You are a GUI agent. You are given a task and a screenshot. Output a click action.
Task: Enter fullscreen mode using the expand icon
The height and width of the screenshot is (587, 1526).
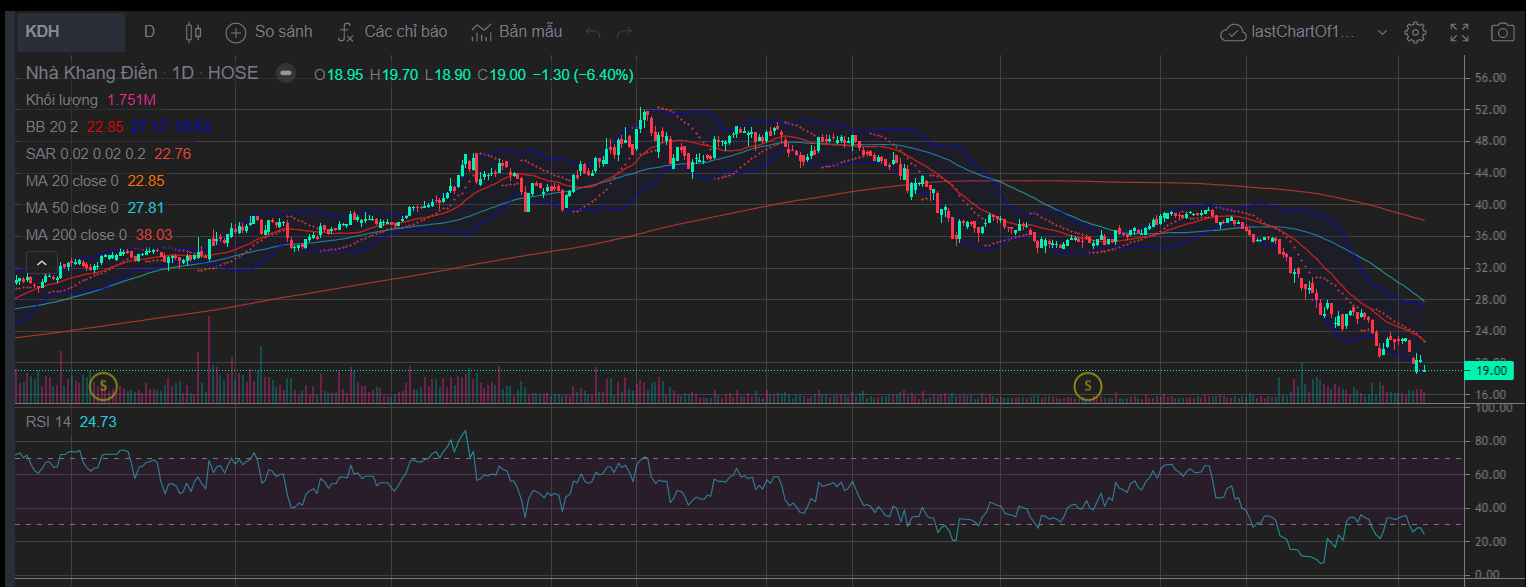tap(1459, 32)
